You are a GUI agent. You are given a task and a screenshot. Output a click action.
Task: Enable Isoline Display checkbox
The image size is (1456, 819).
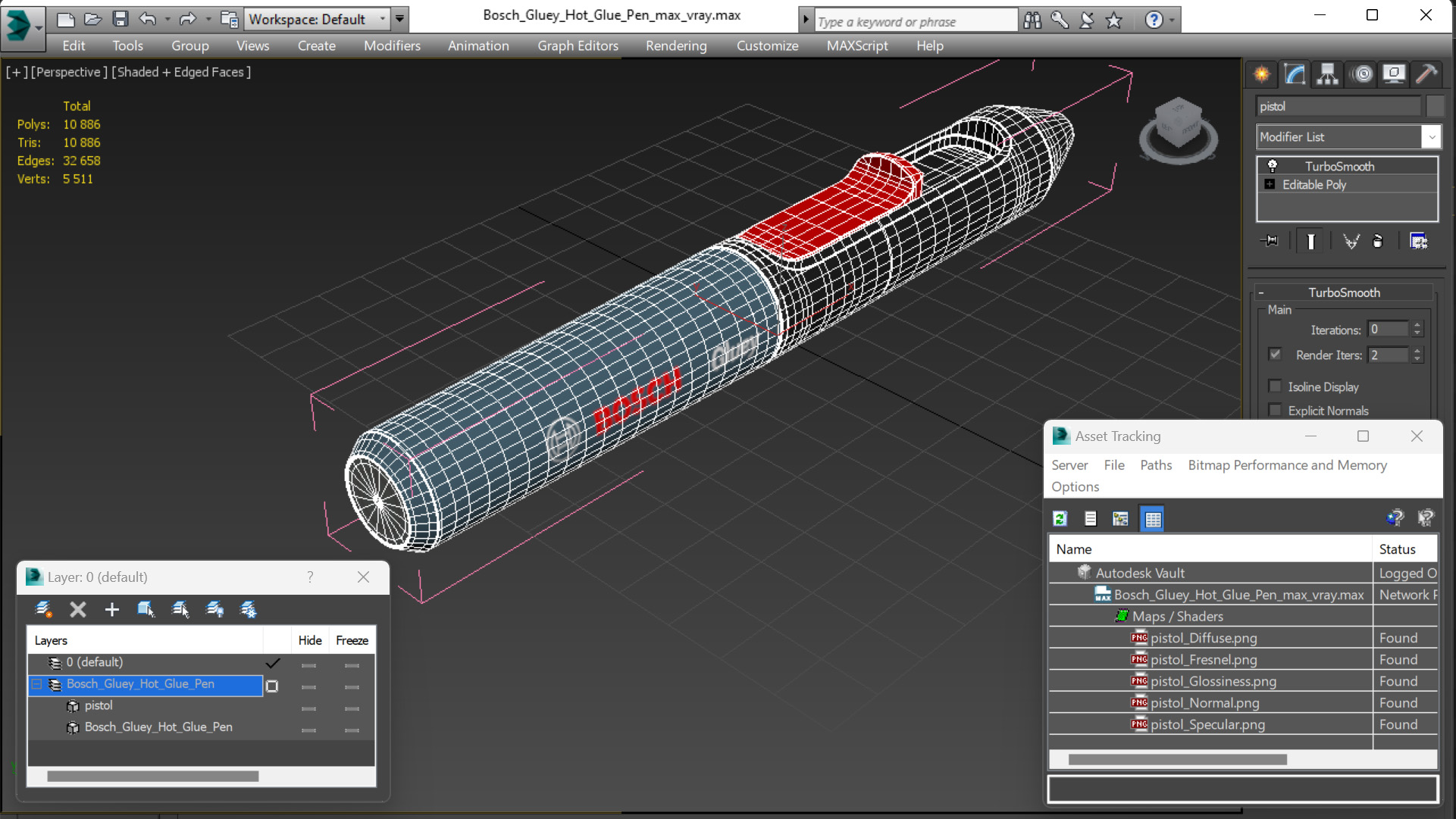point(1275,386)
